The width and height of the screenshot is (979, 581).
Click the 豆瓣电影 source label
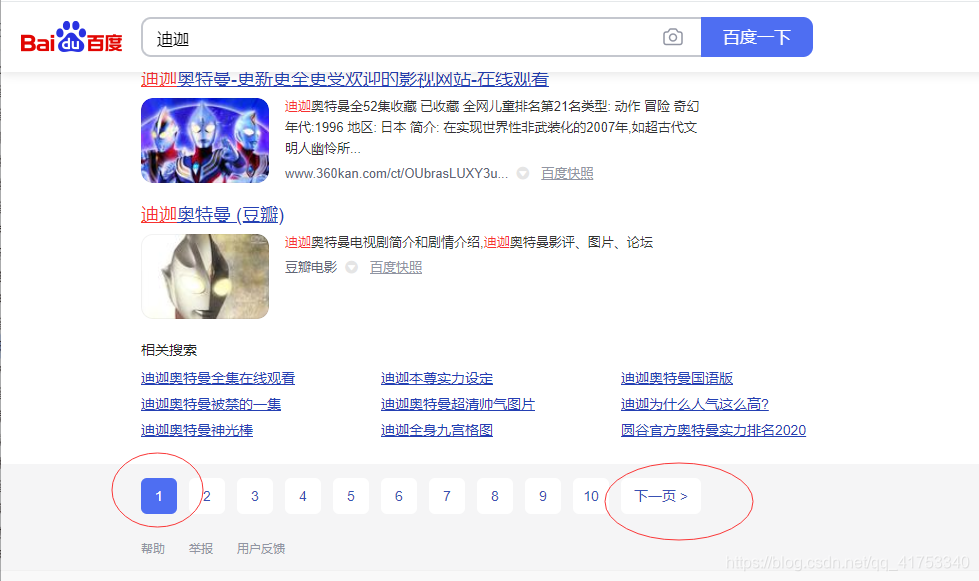point(311,268)
